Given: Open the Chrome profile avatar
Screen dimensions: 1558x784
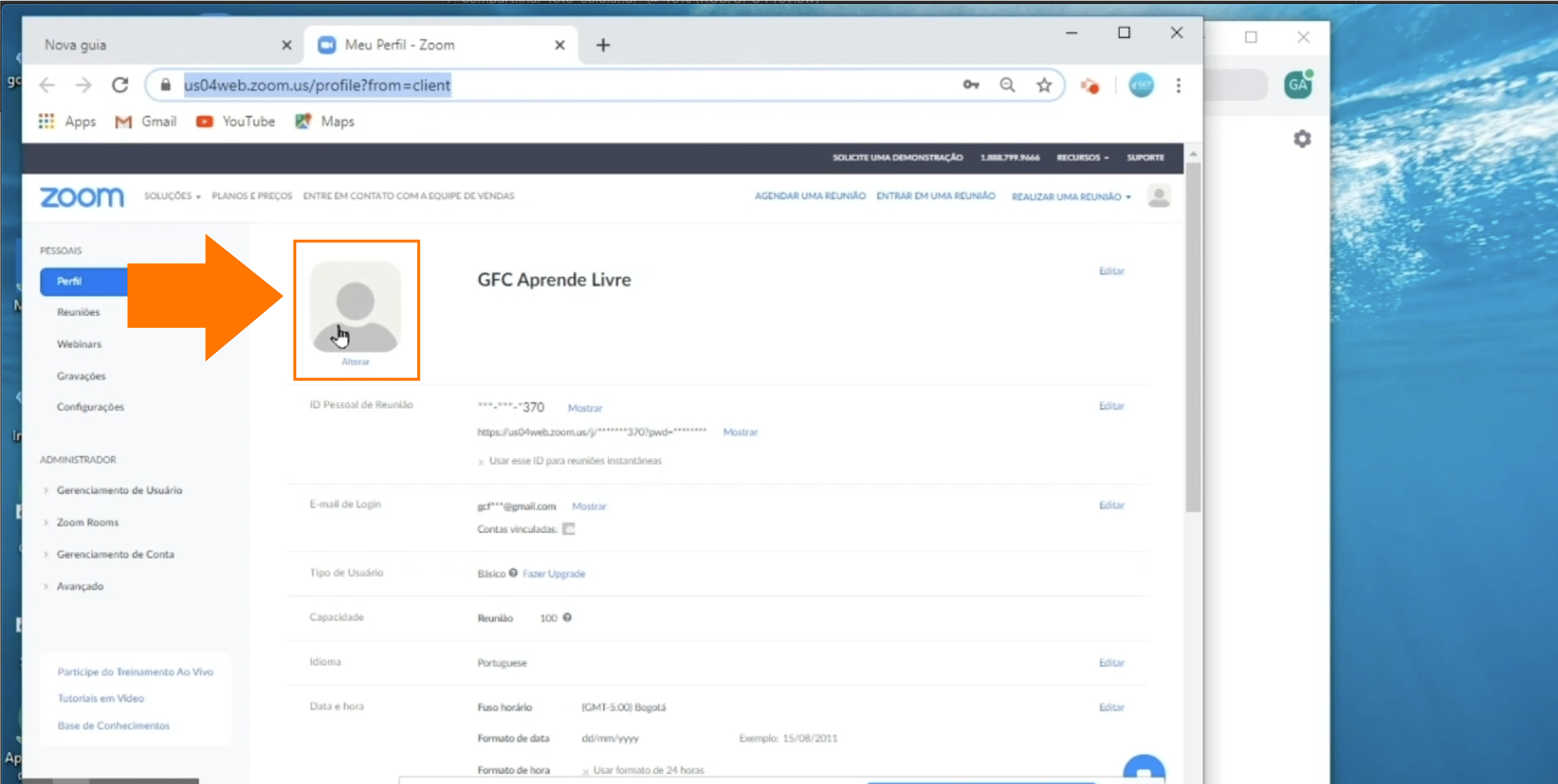Looking at the screenshot, I should pos(1141,85).
